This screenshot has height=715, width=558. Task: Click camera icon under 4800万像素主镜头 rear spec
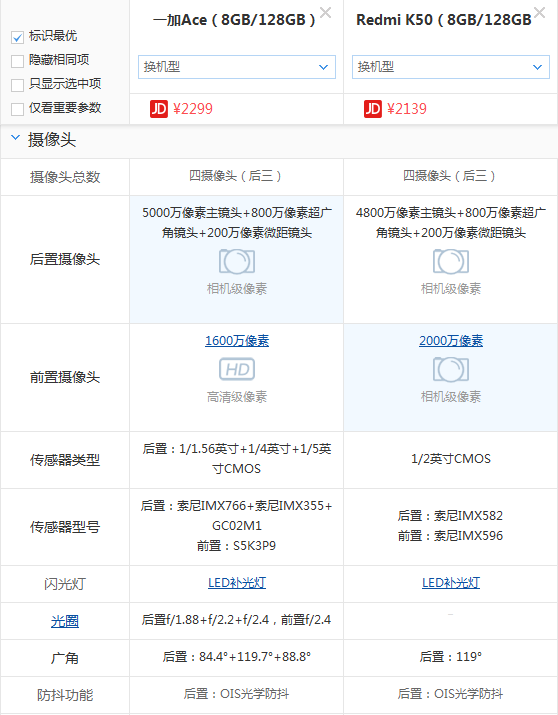(x=451, y=262)
